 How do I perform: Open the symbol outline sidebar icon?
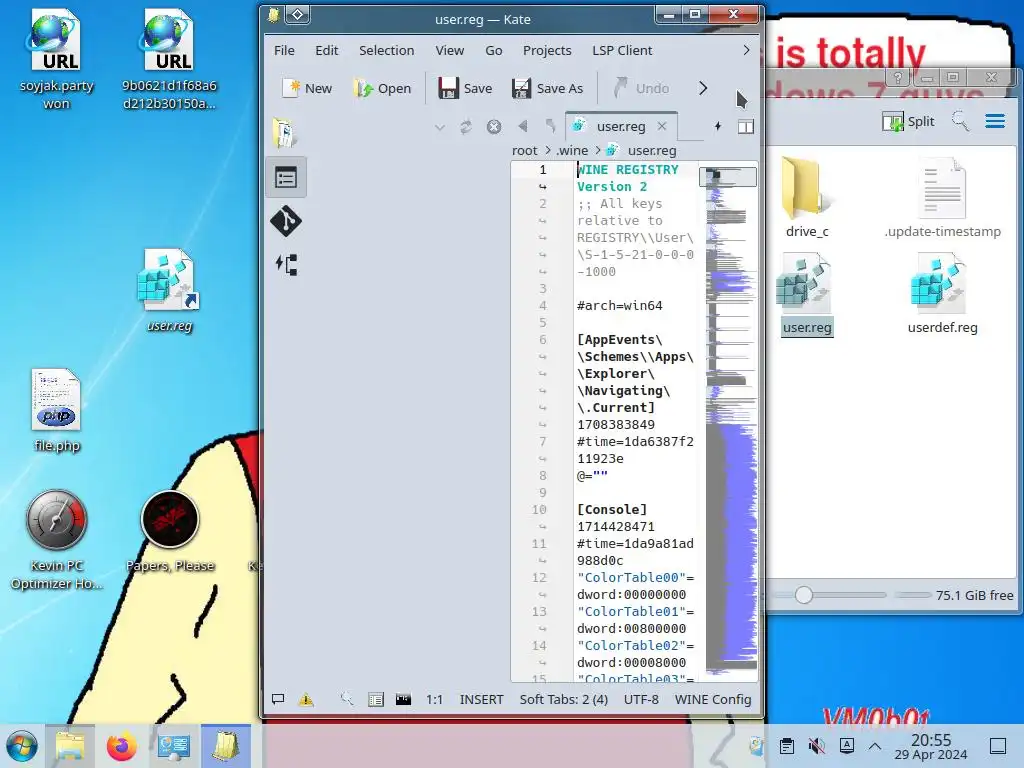point(286,264)
